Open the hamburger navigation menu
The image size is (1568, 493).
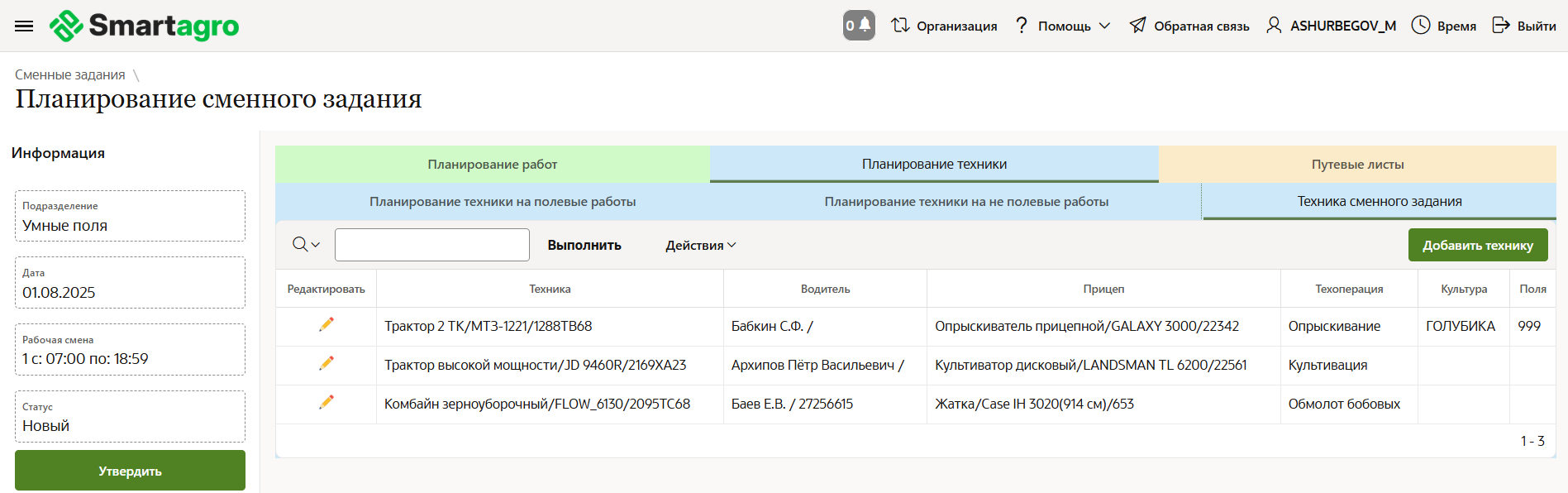coord(24,26)
